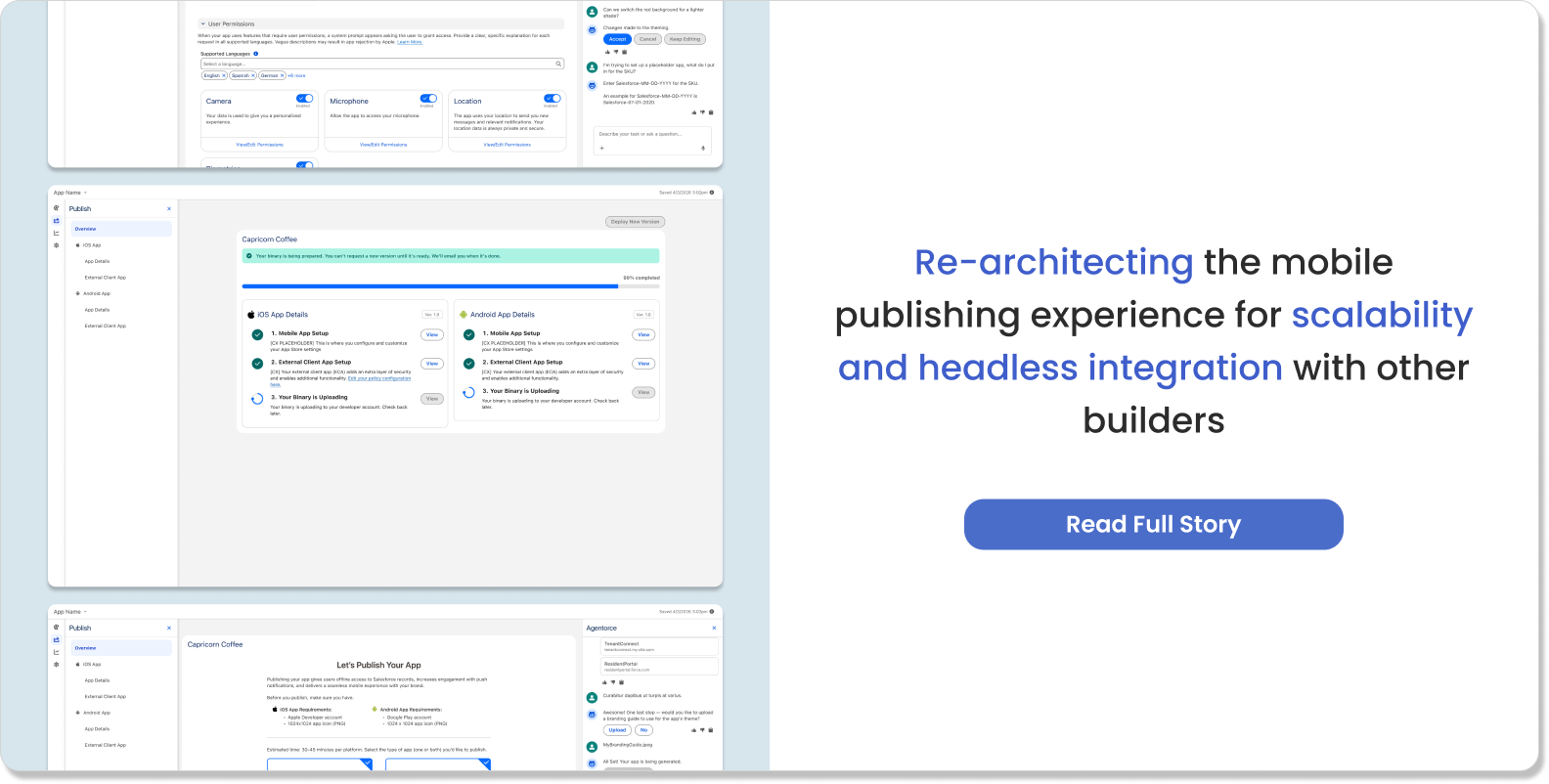This screenshot has height=784, width=1549.
Task: Open settings gear icon in Let's Publish mockup
Action: click(56, 665)
